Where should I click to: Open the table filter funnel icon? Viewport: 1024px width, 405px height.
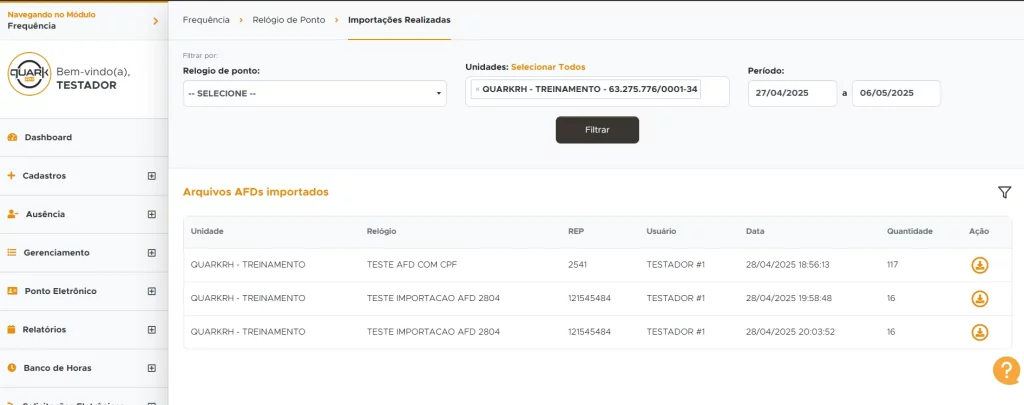tap(1004, 192)
